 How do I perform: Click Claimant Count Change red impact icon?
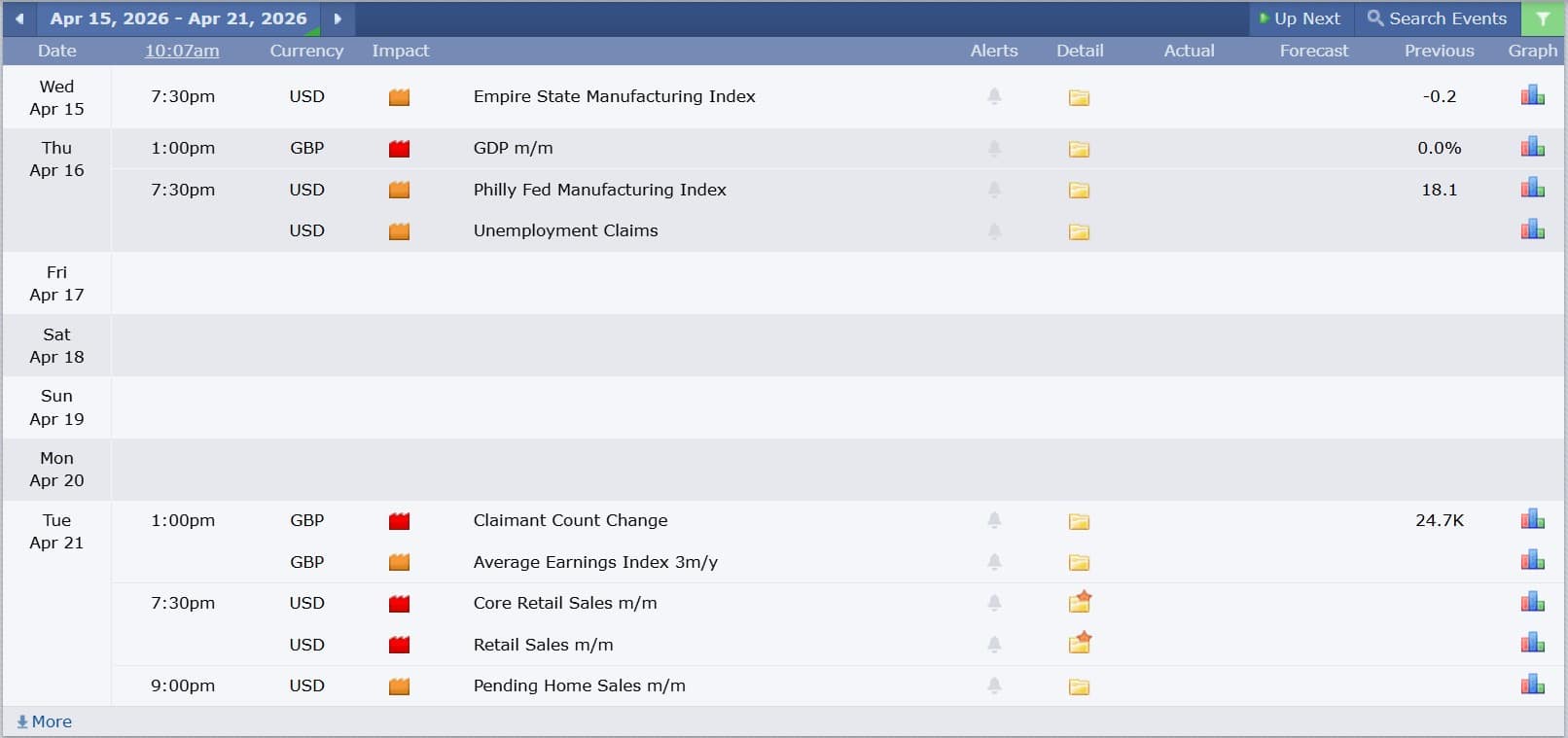[x=399, y=521]
